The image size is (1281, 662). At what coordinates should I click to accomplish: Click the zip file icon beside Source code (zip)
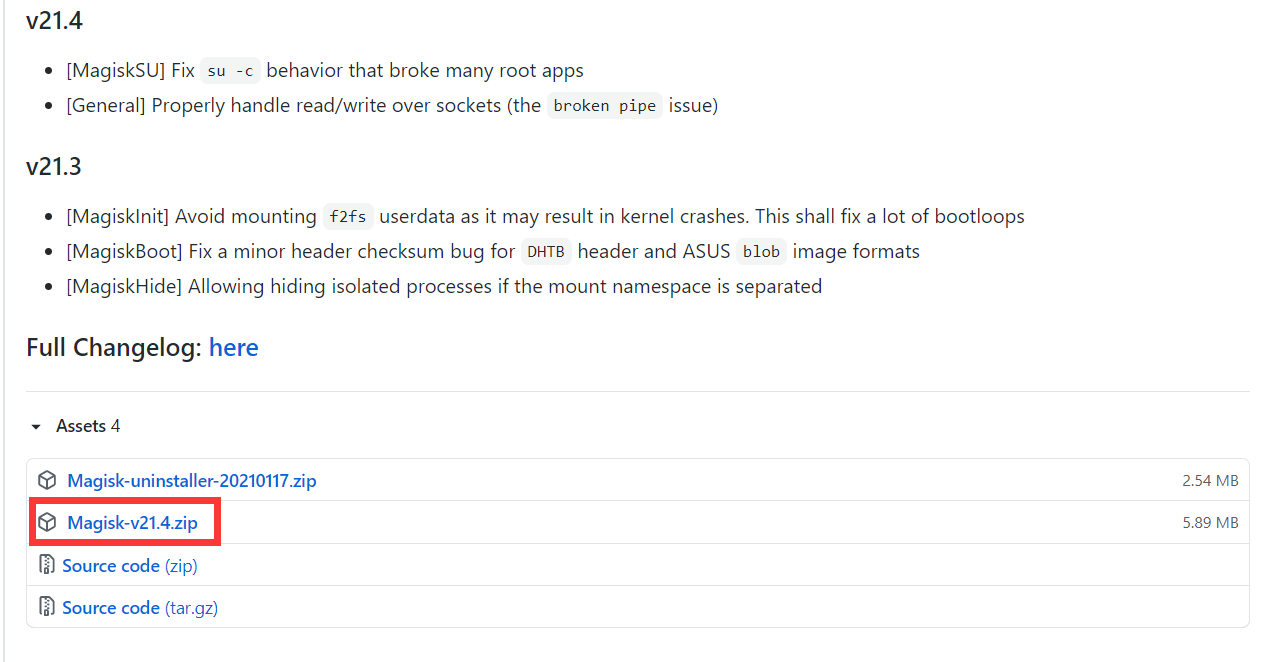(x=46, y=565)
